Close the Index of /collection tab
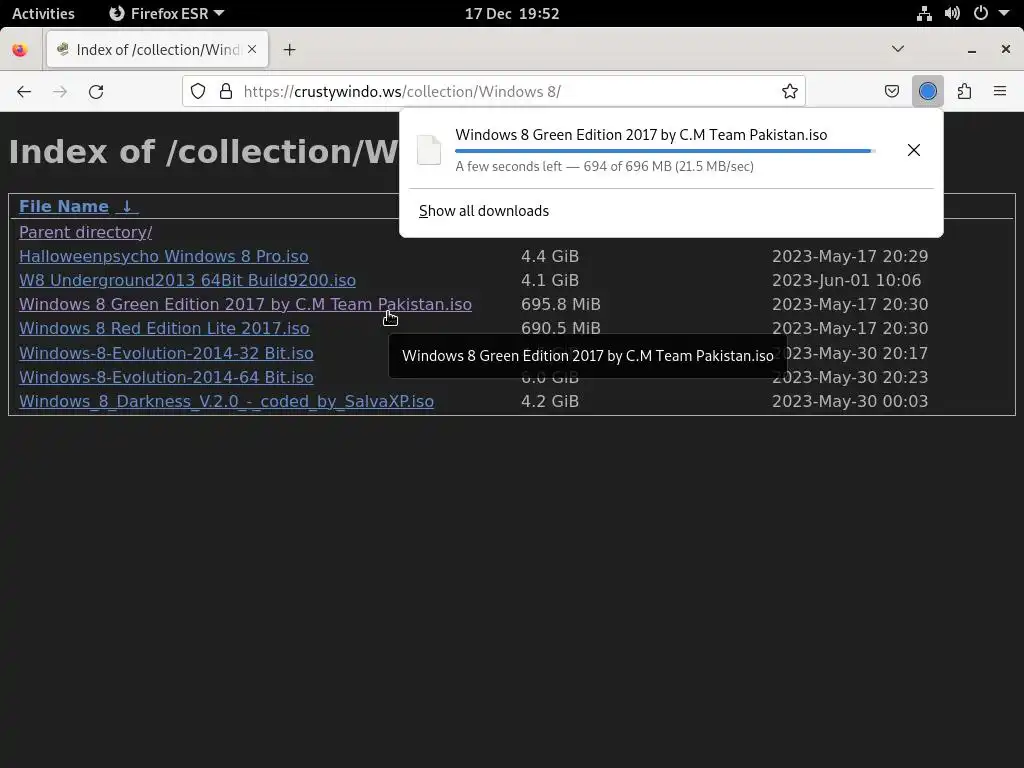Viewport: 1024px width, 768px height. tap(252, 50)
